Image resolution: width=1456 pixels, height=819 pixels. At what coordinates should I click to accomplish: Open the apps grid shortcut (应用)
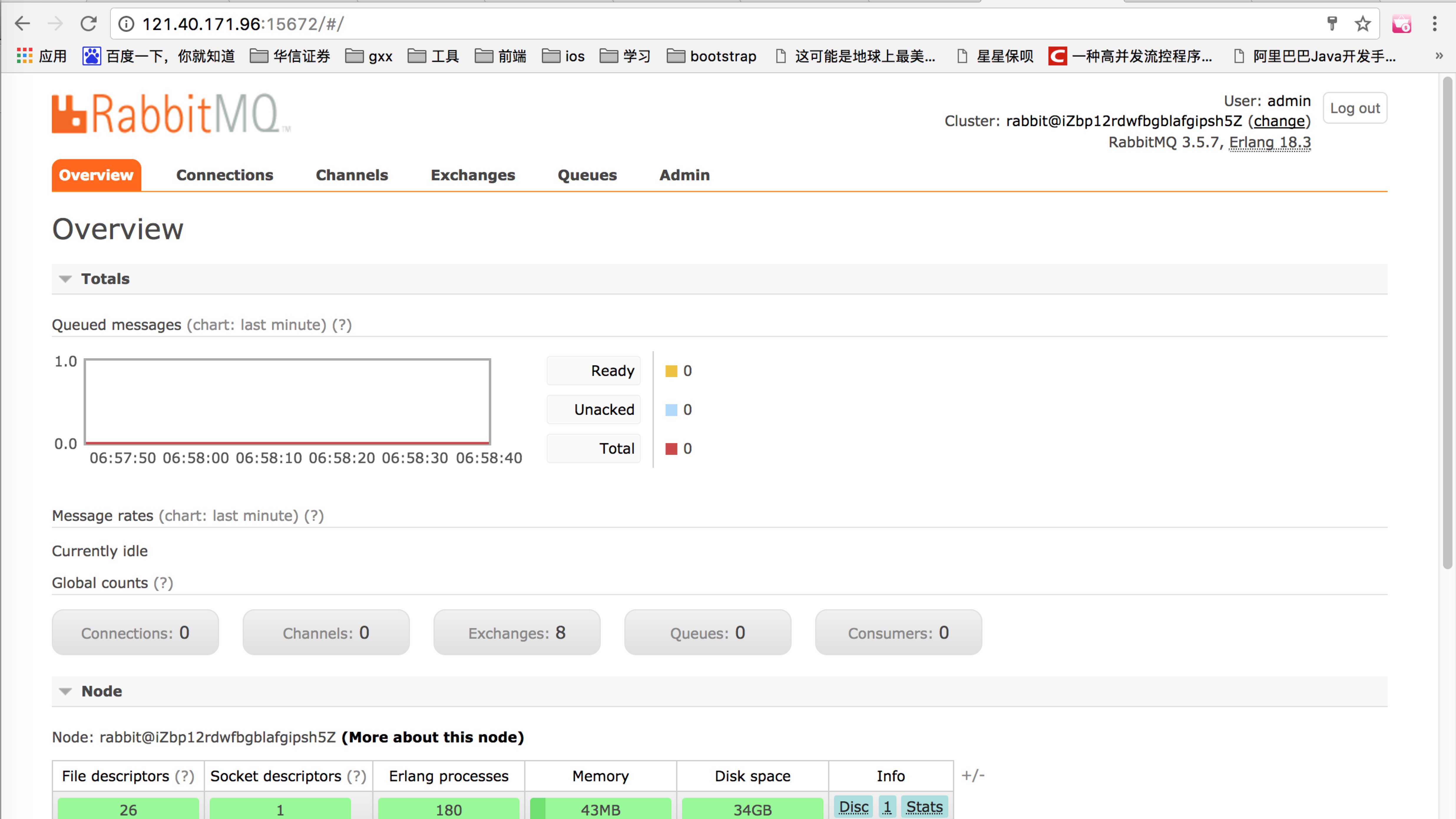click(42, 56)
